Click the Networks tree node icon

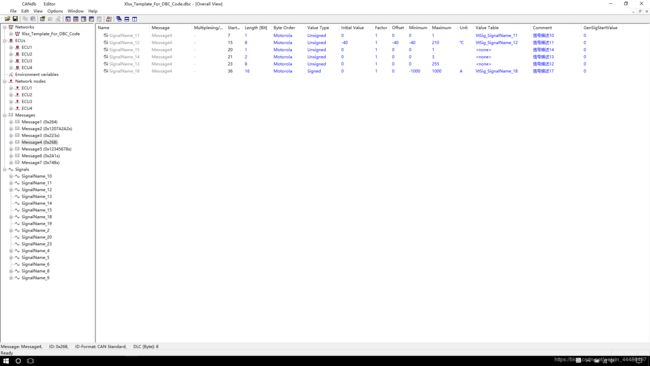[x=11, y=27]
